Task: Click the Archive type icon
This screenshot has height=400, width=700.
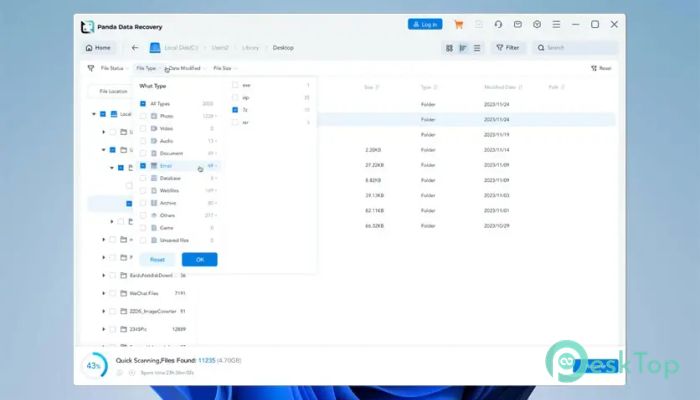Action: [154, 203]
